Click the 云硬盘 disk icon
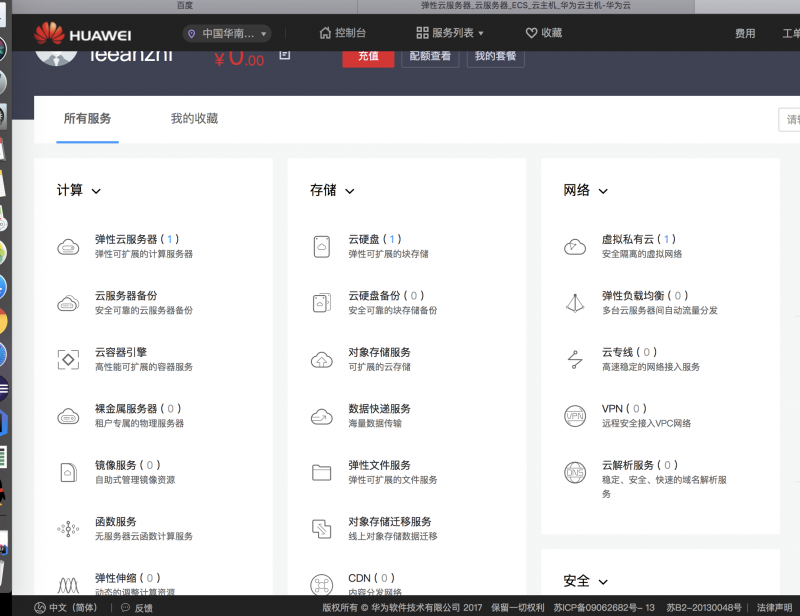The image size is (800, 616). (x=321, y=247)
